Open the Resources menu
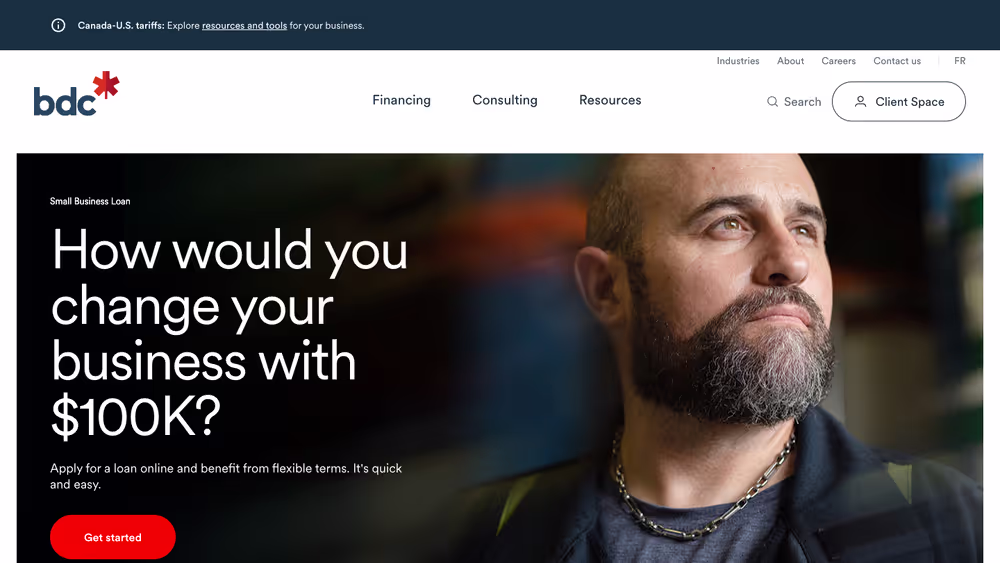This screenshot has height=563, width=1000. pyautogui.click(x=610, y=100)
